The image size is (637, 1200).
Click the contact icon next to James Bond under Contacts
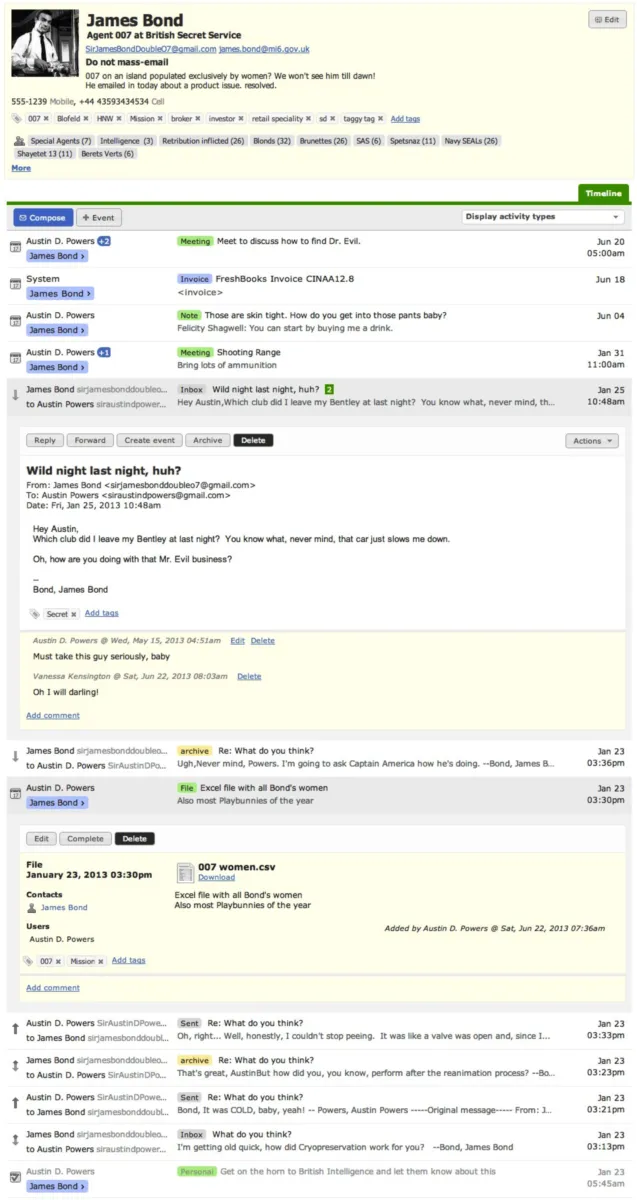[32, 908]
